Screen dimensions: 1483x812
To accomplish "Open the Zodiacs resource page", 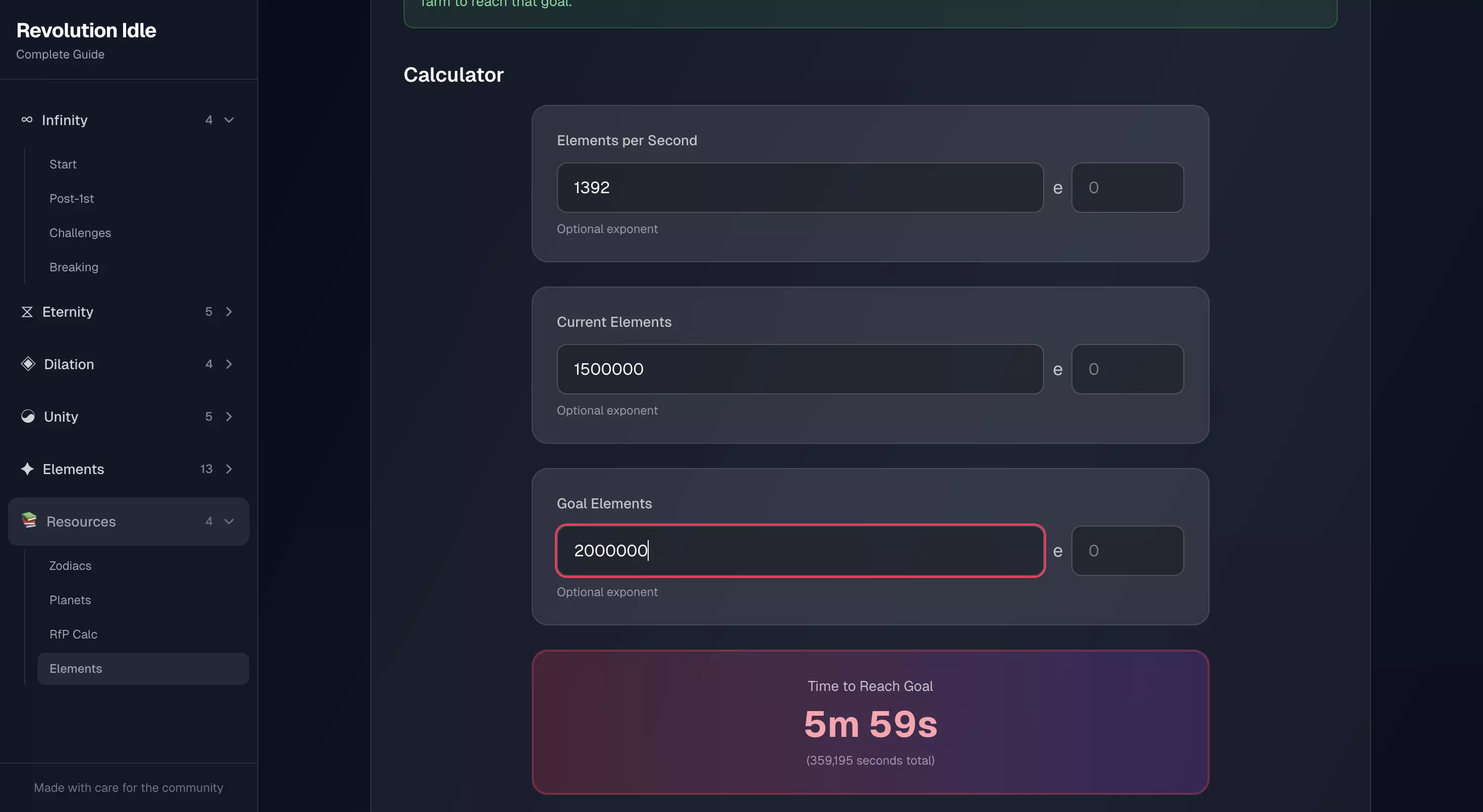I will coord(70,566).
